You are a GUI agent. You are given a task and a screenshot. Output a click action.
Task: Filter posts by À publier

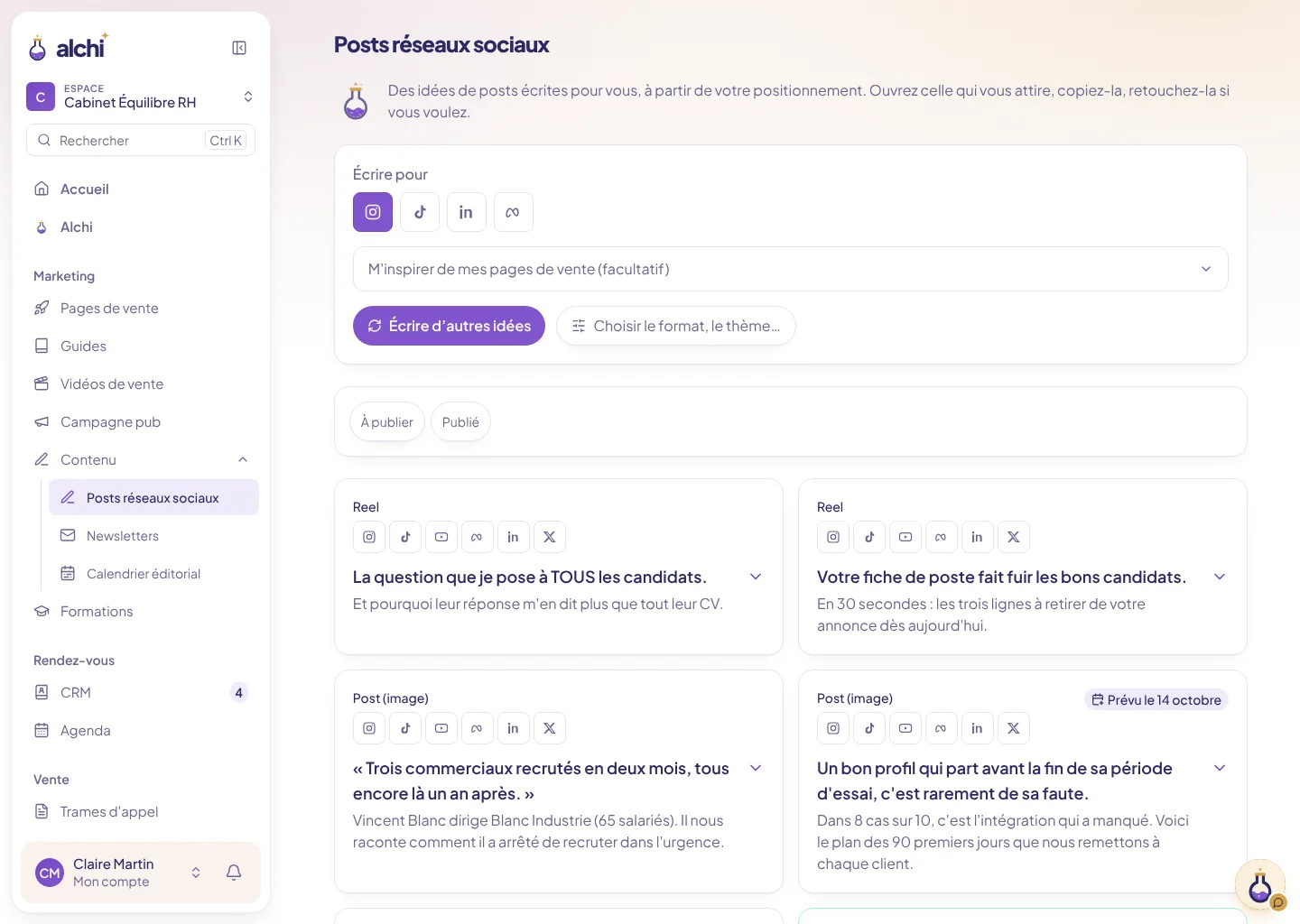coord(387,421)
